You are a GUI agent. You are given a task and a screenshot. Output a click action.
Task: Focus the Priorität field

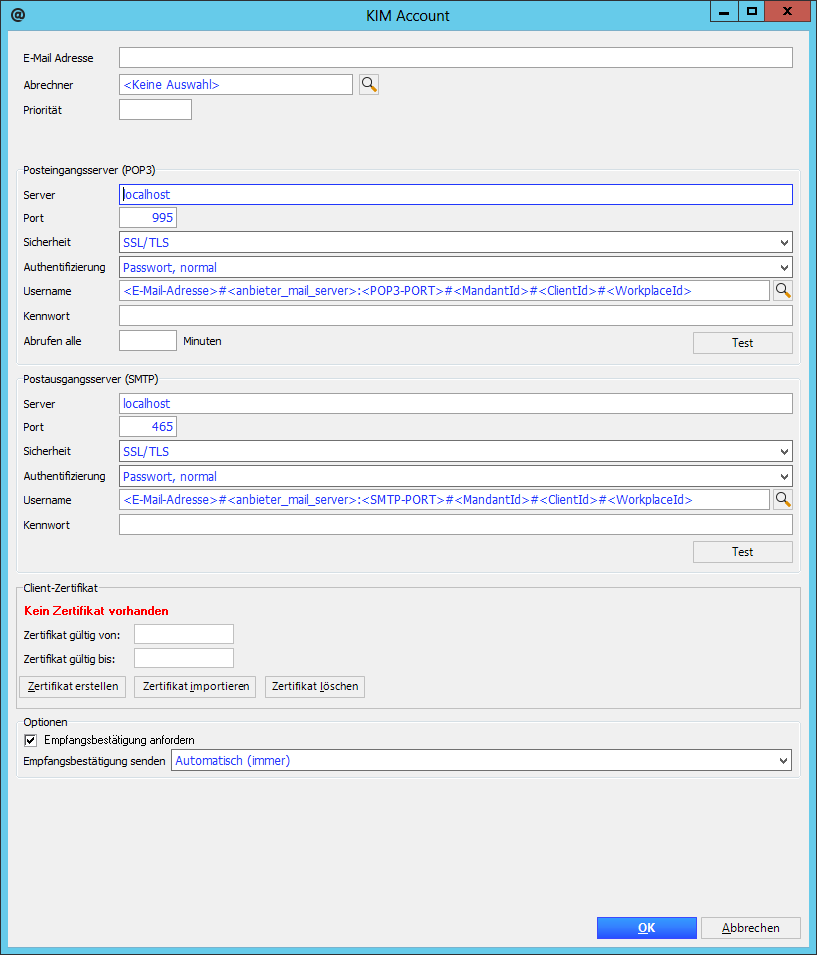[x=155, y=110]
